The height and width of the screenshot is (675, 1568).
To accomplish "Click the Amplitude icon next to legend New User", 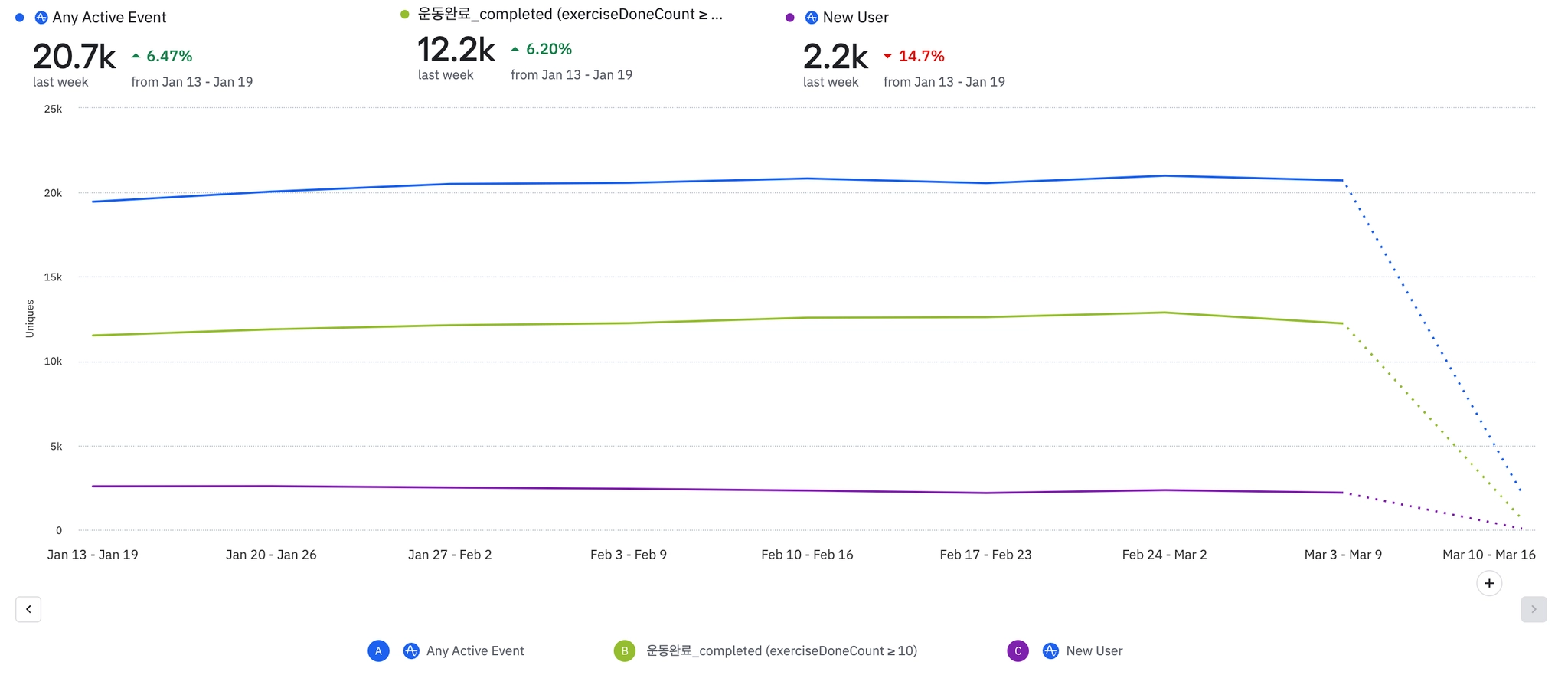I will [1050, 650].
